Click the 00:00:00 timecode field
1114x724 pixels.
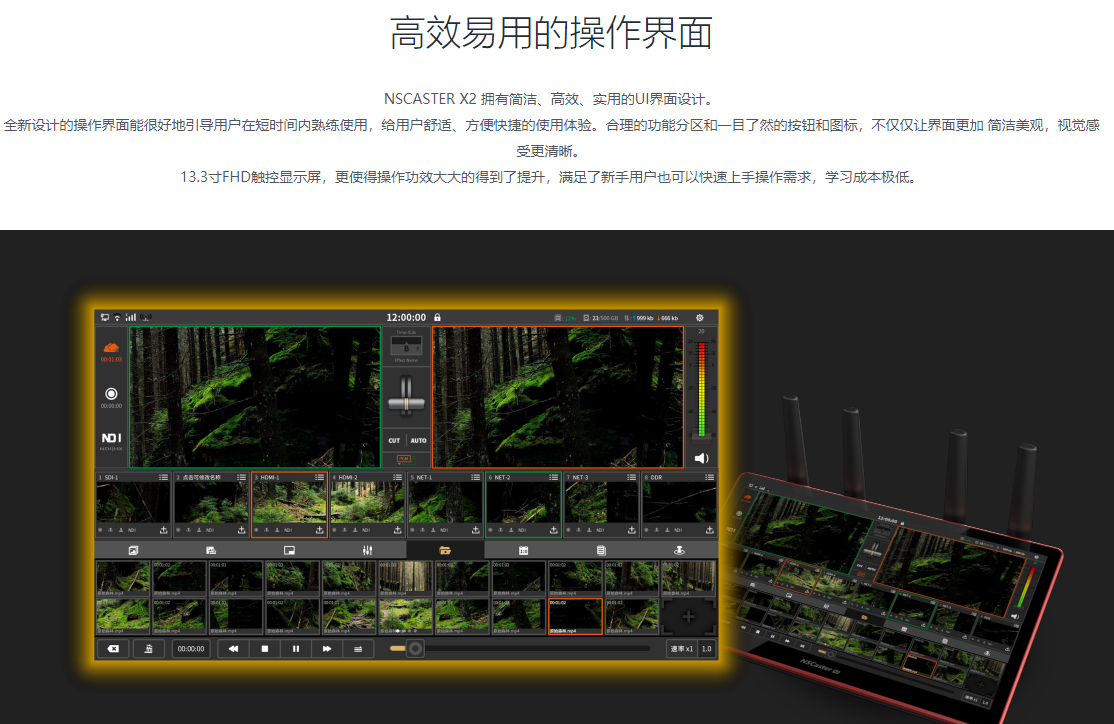pyautogui.click(x=191, y=649)
